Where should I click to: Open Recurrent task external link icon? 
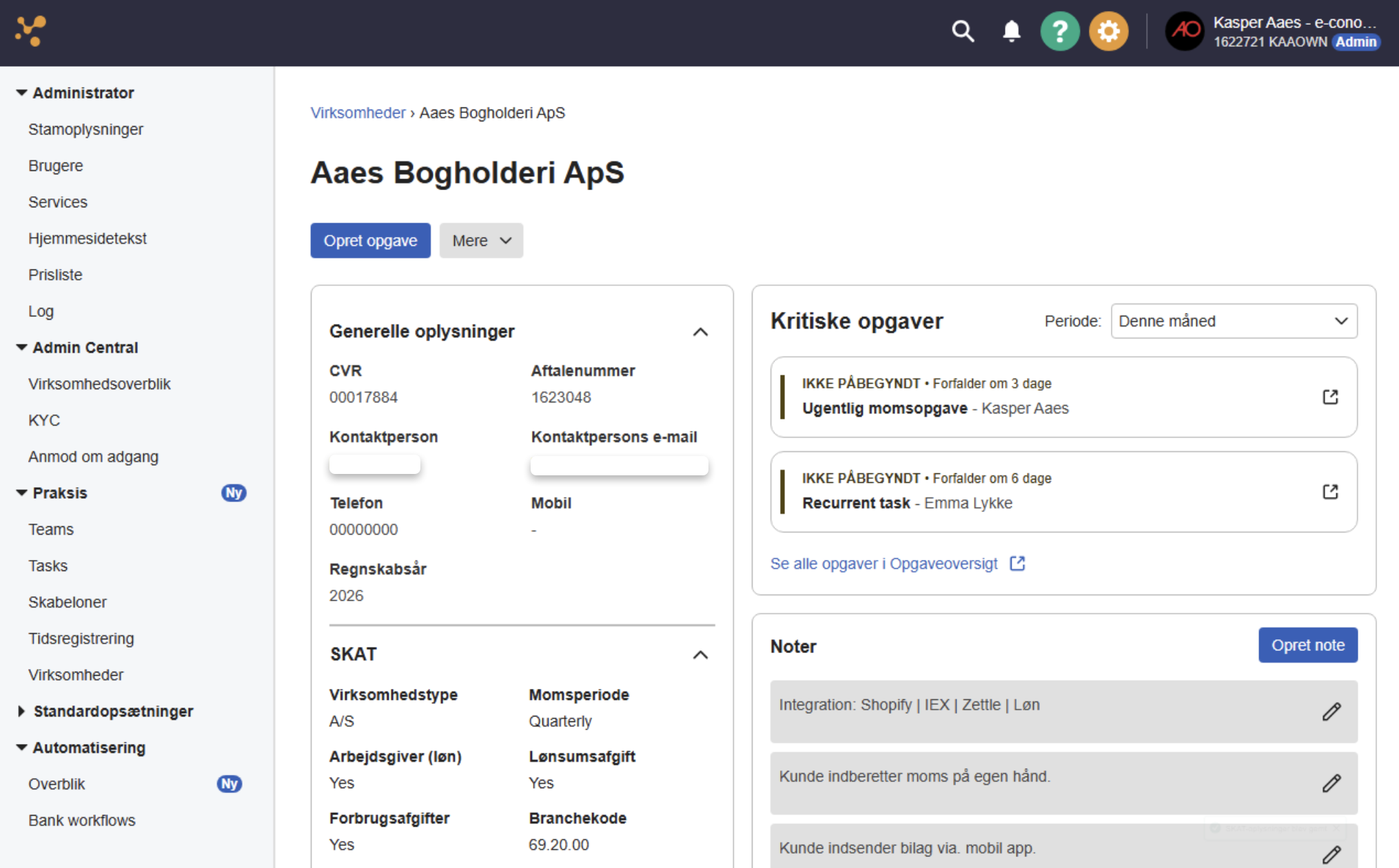pyautogui.click(x=1330, y=491)
